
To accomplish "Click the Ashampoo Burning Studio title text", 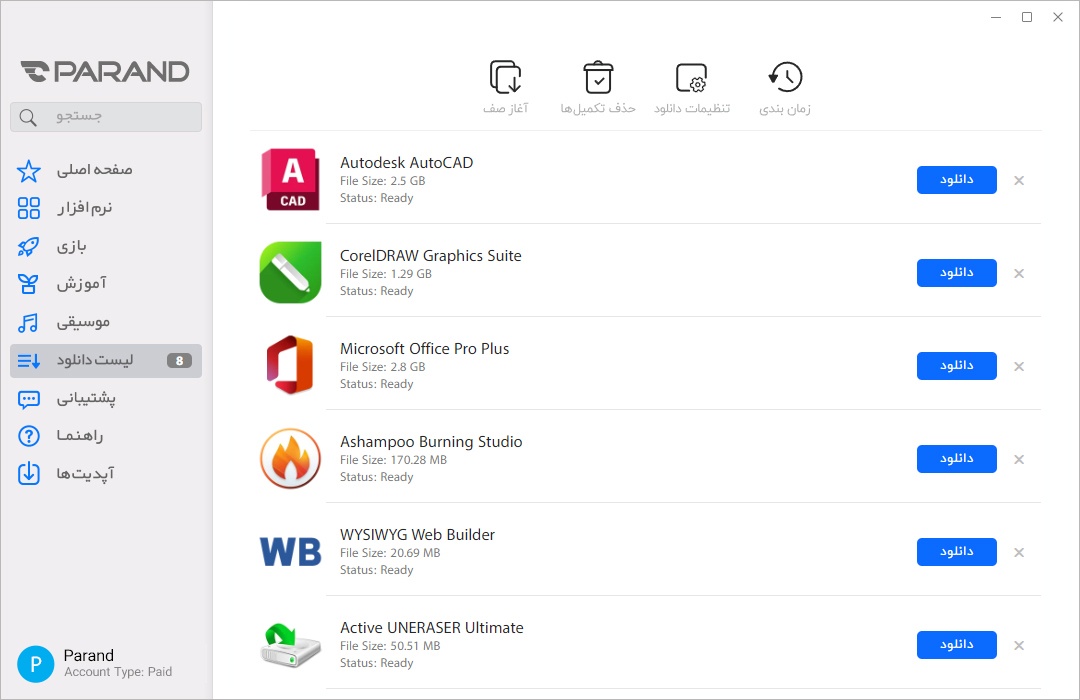I will click(431, 442).
